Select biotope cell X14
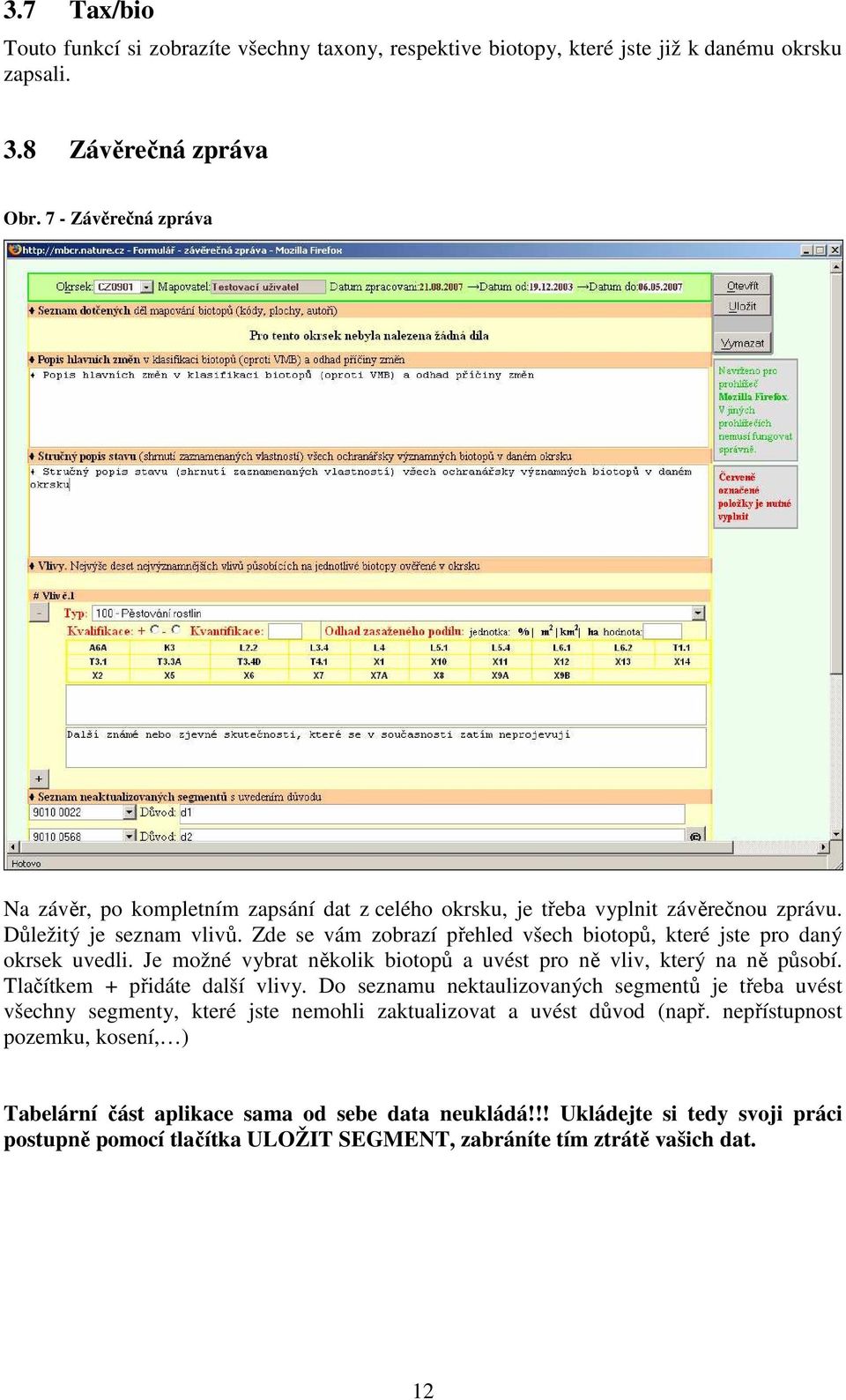 (x=682, y=662)
